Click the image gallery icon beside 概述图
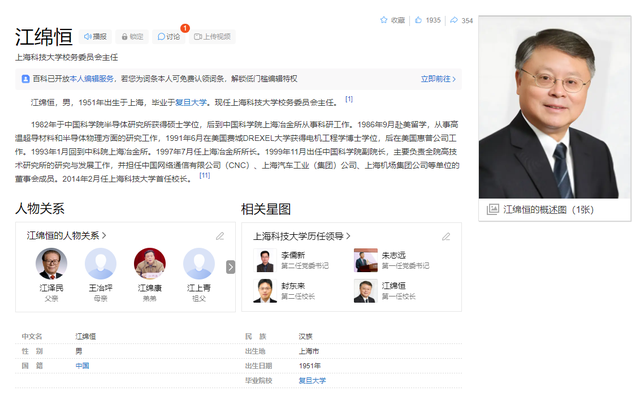This screenshot has width=640, height=400. tap(493, 210)
